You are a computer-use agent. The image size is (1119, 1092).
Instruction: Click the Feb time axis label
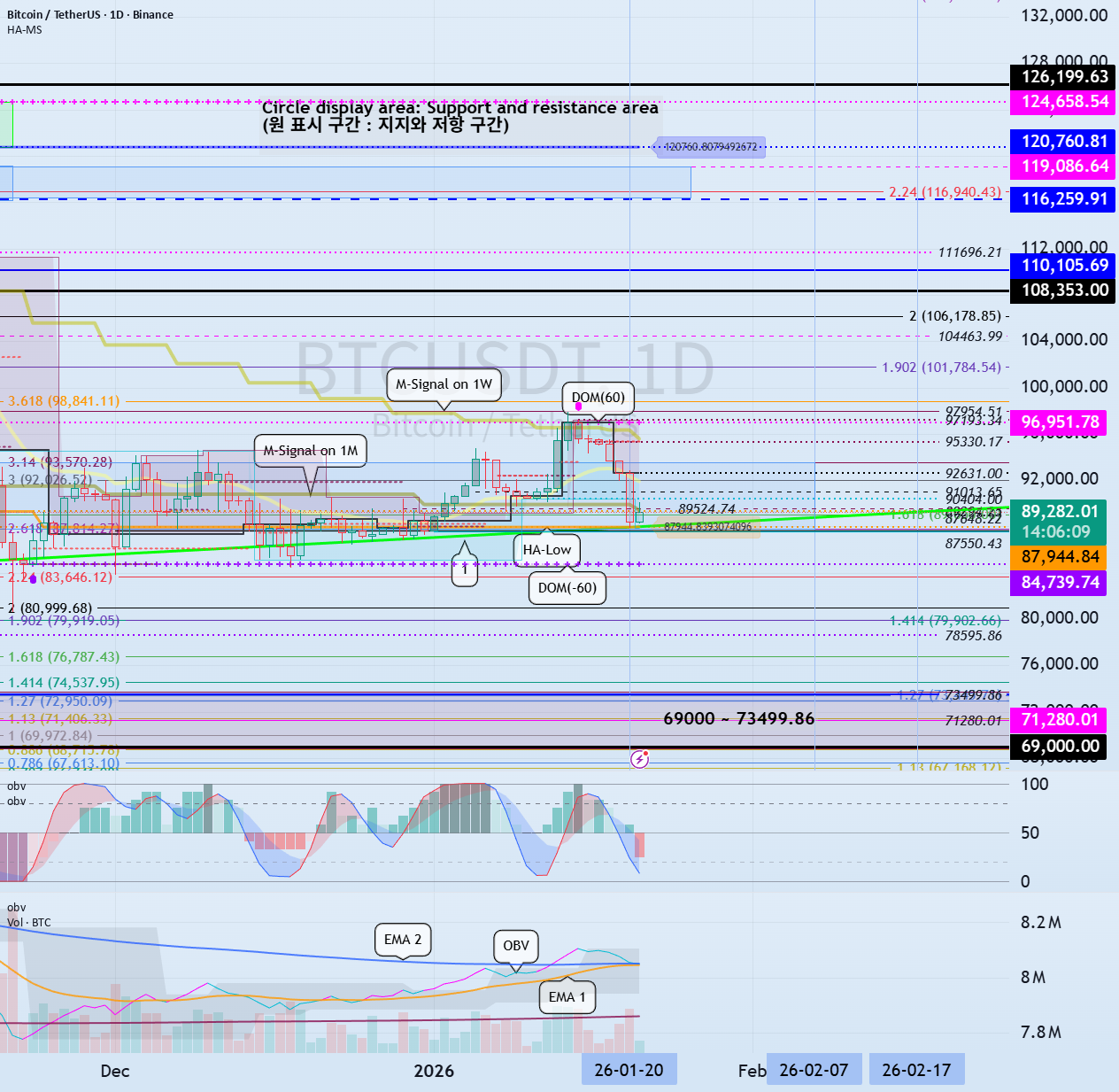pos(752,1071)
